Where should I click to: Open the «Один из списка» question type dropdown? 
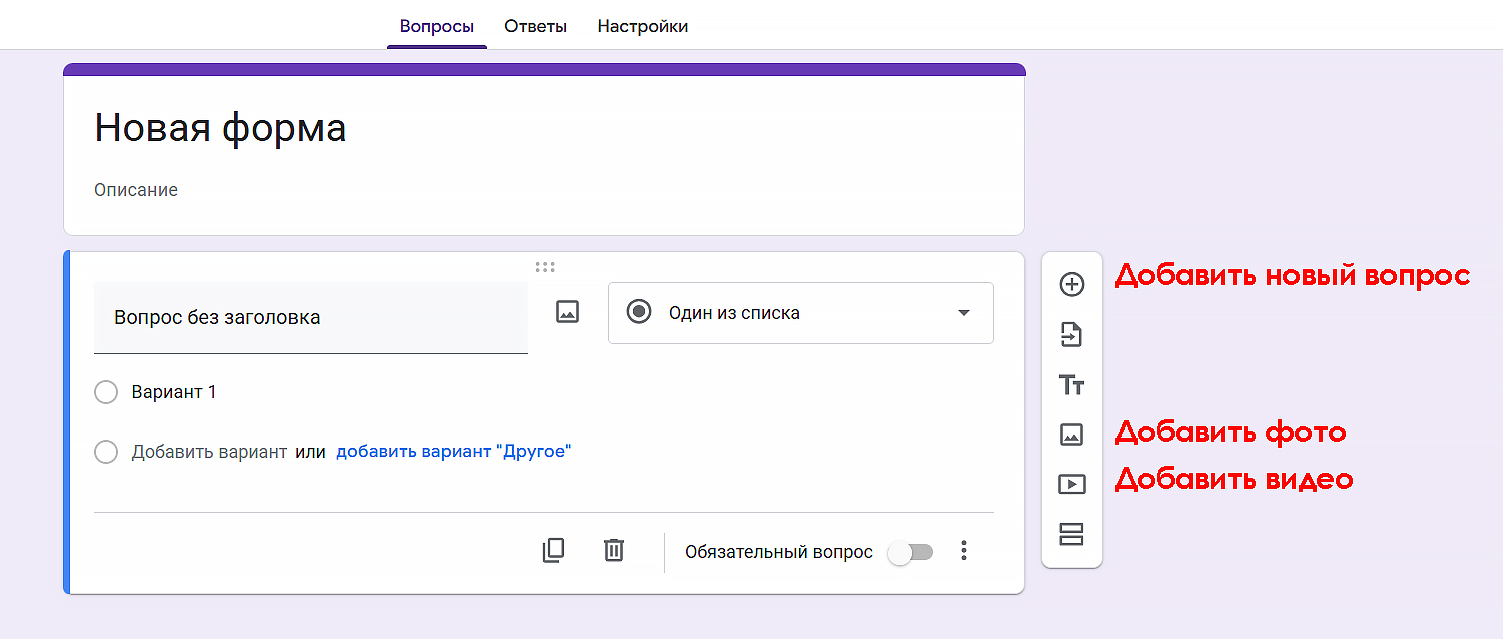pyautogui.click(x=801, y=313)
